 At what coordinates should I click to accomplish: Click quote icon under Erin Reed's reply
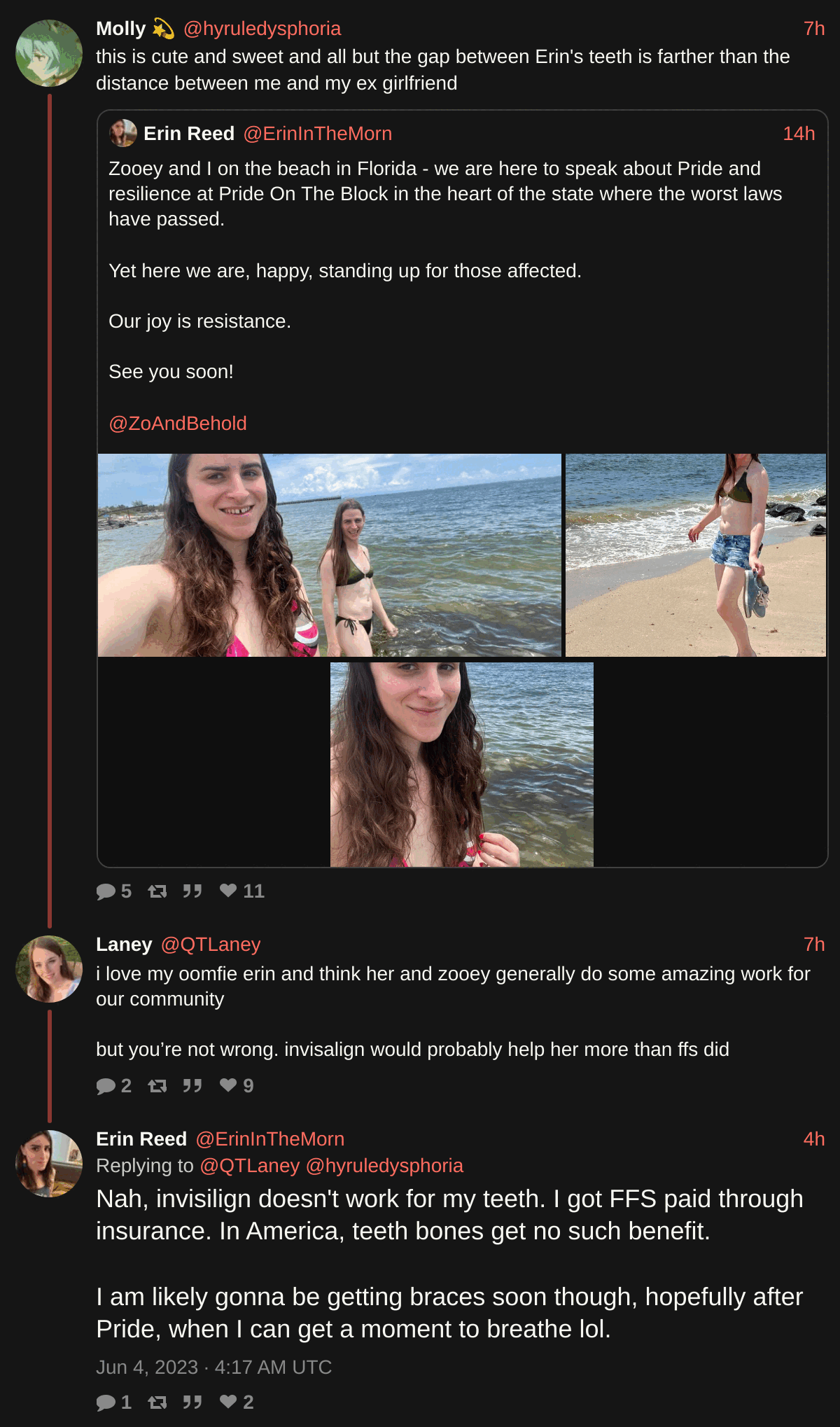tap(192, 1402)
